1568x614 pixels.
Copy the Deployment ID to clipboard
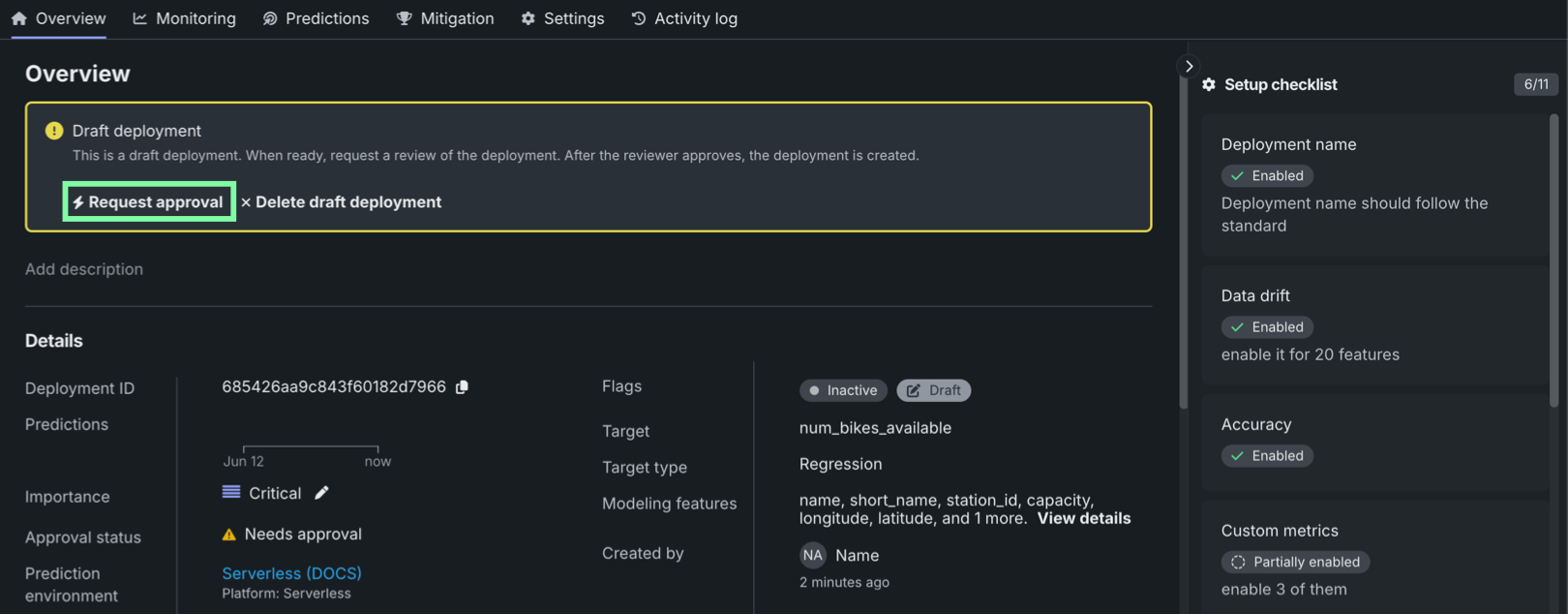tap(462, 387)
